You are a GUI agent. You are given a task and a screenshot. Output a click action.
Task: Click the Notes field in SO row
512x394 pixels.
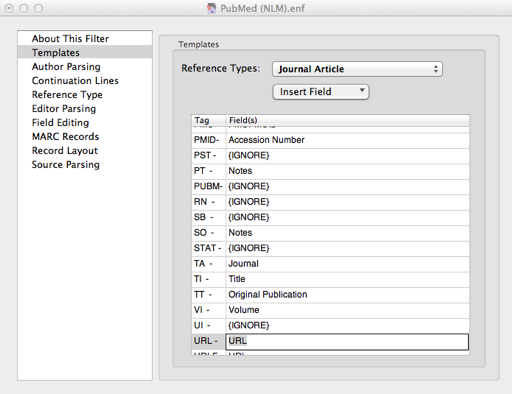(x=348, y=233)
